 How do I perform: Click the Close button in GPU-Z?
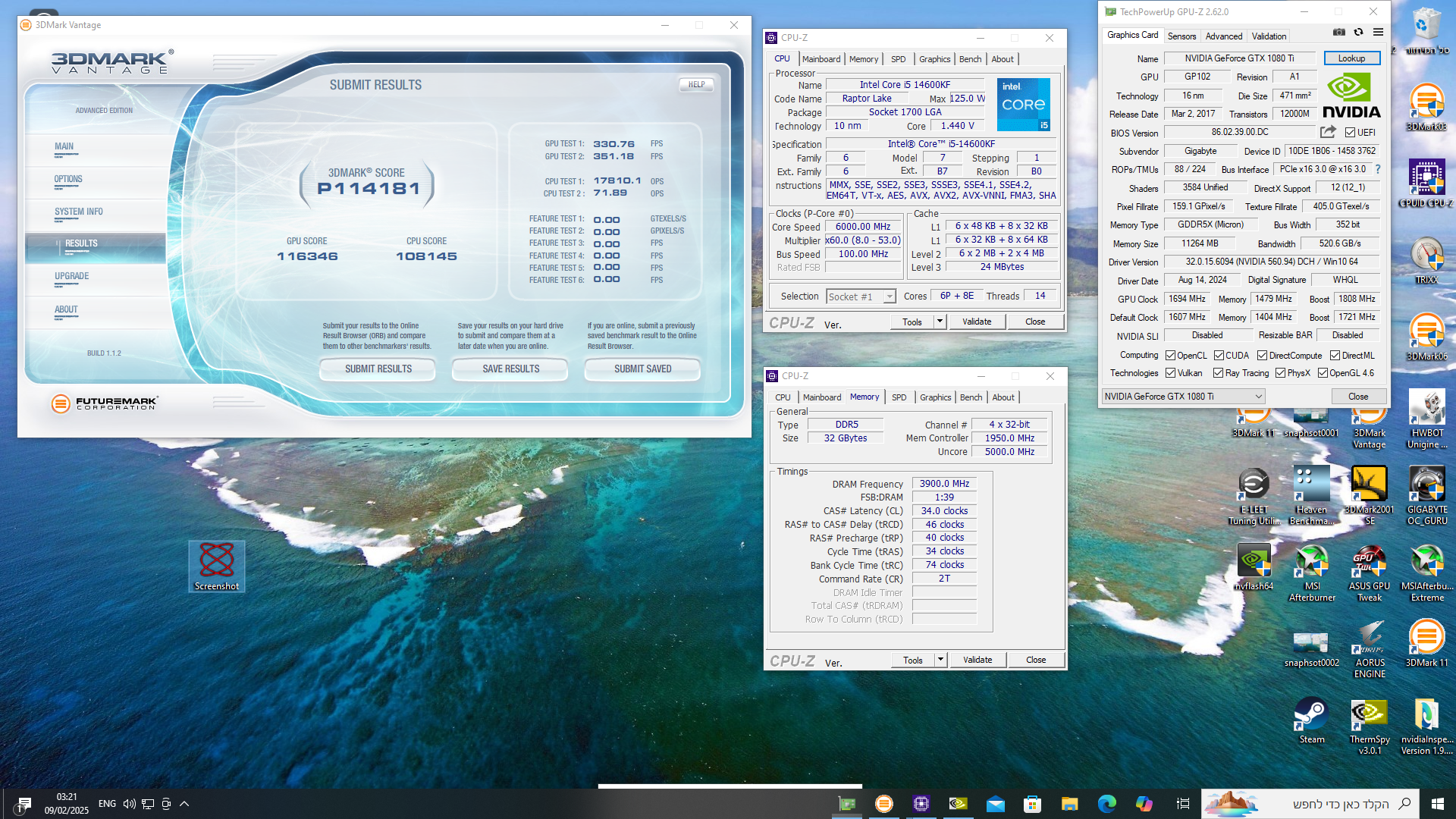point(1358,396)
